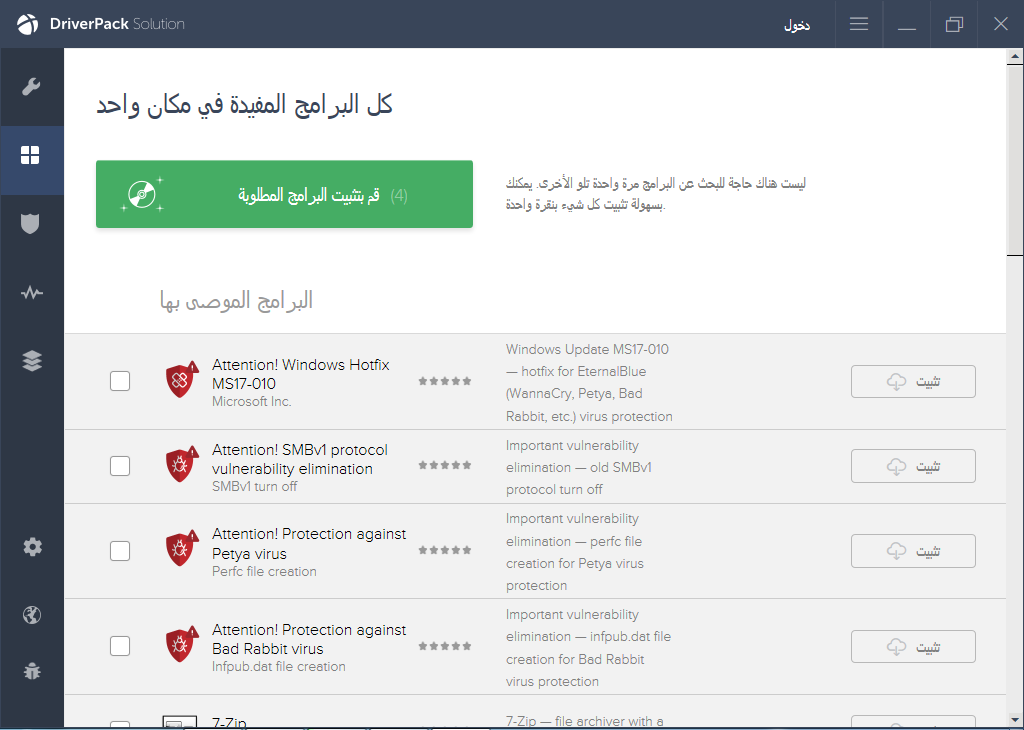Image resolution: width=1024 pixels, height=730 pixels.
Task: Click the red shield icon for SMBv1 protocol
Action: coord(182,464)
